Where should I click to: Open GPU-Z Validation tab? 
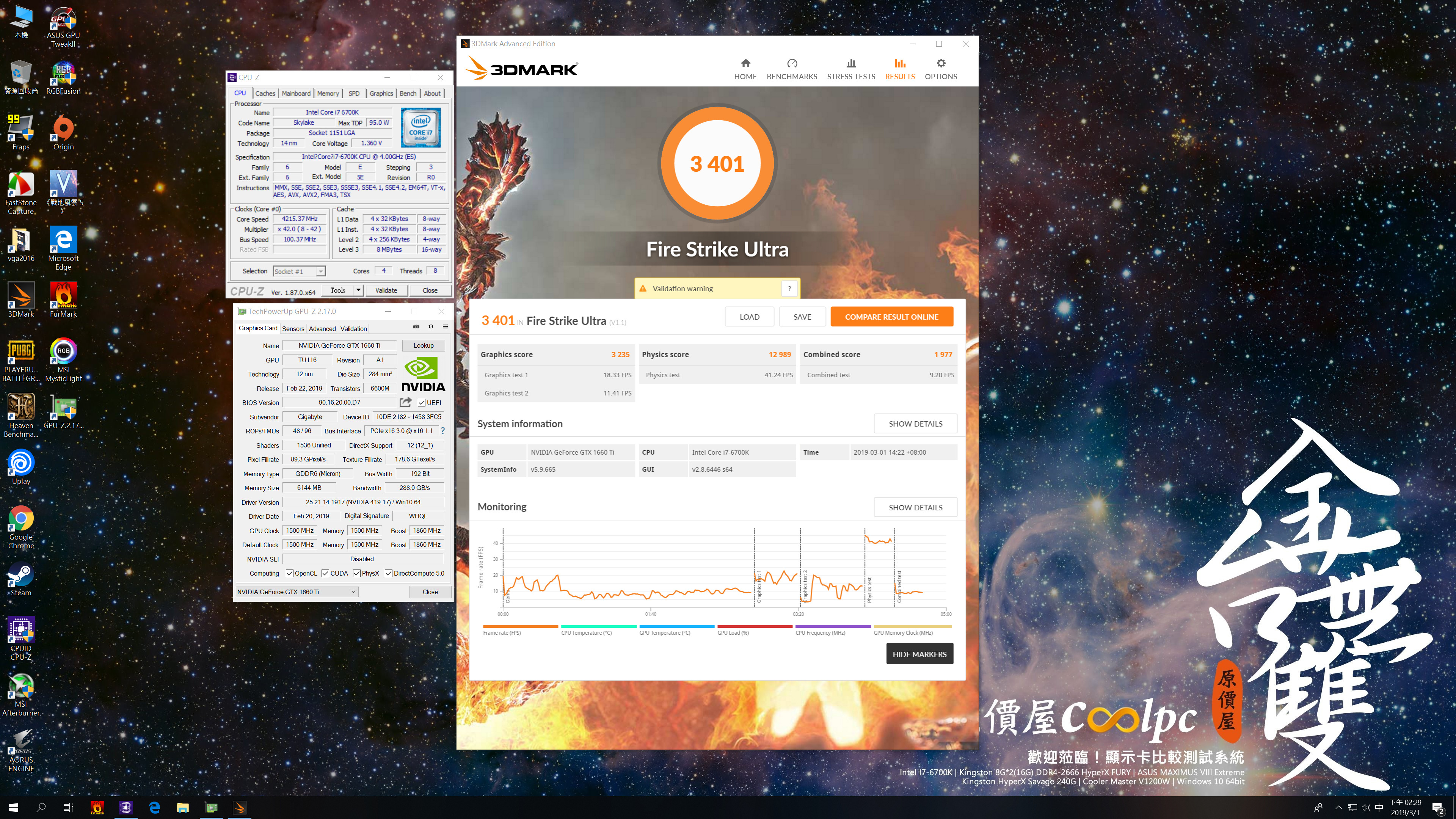point(354,328)
